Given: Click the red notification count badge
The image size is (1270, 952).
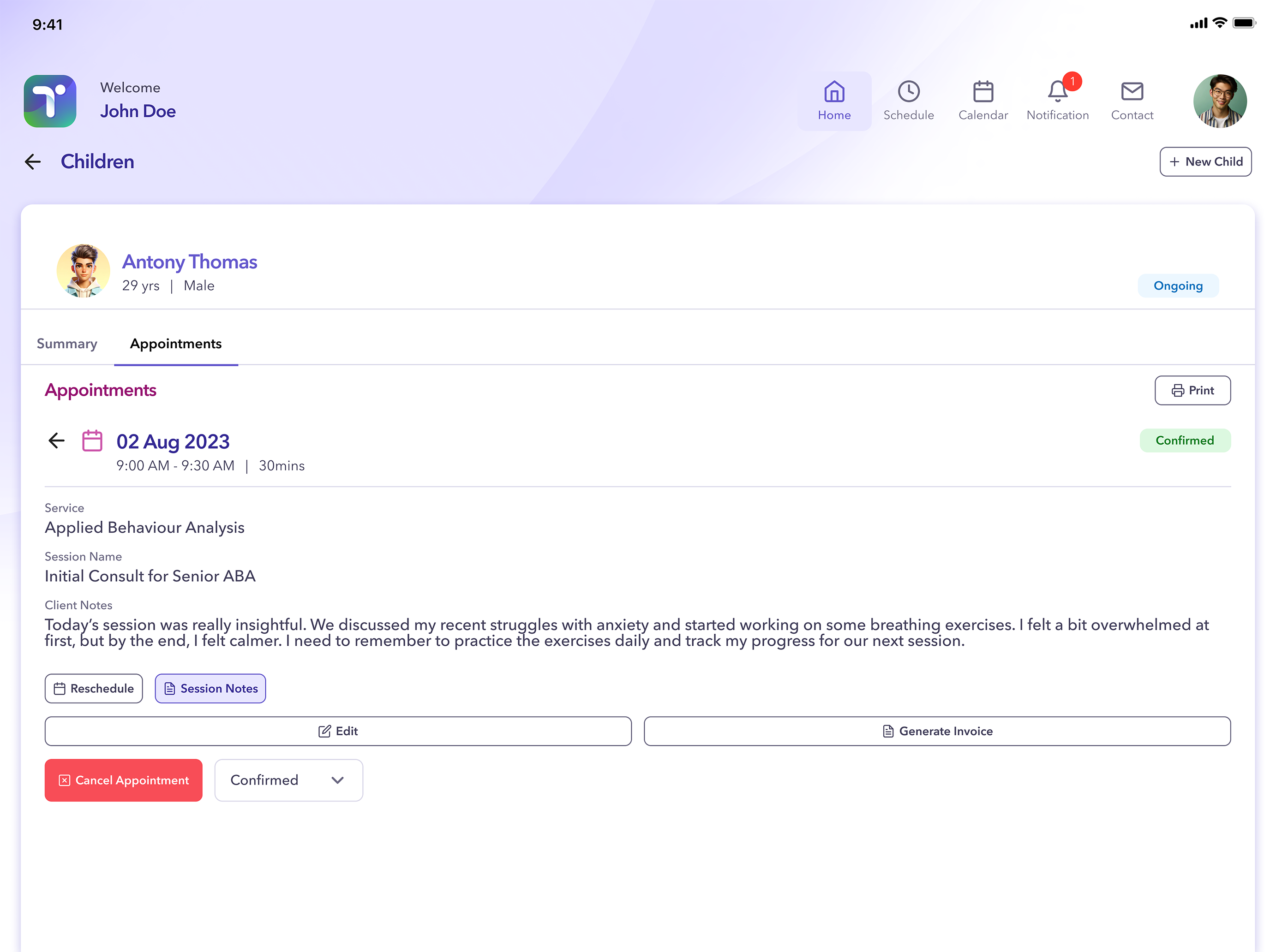Looking at the screenshot, I should click(1072, 82).
